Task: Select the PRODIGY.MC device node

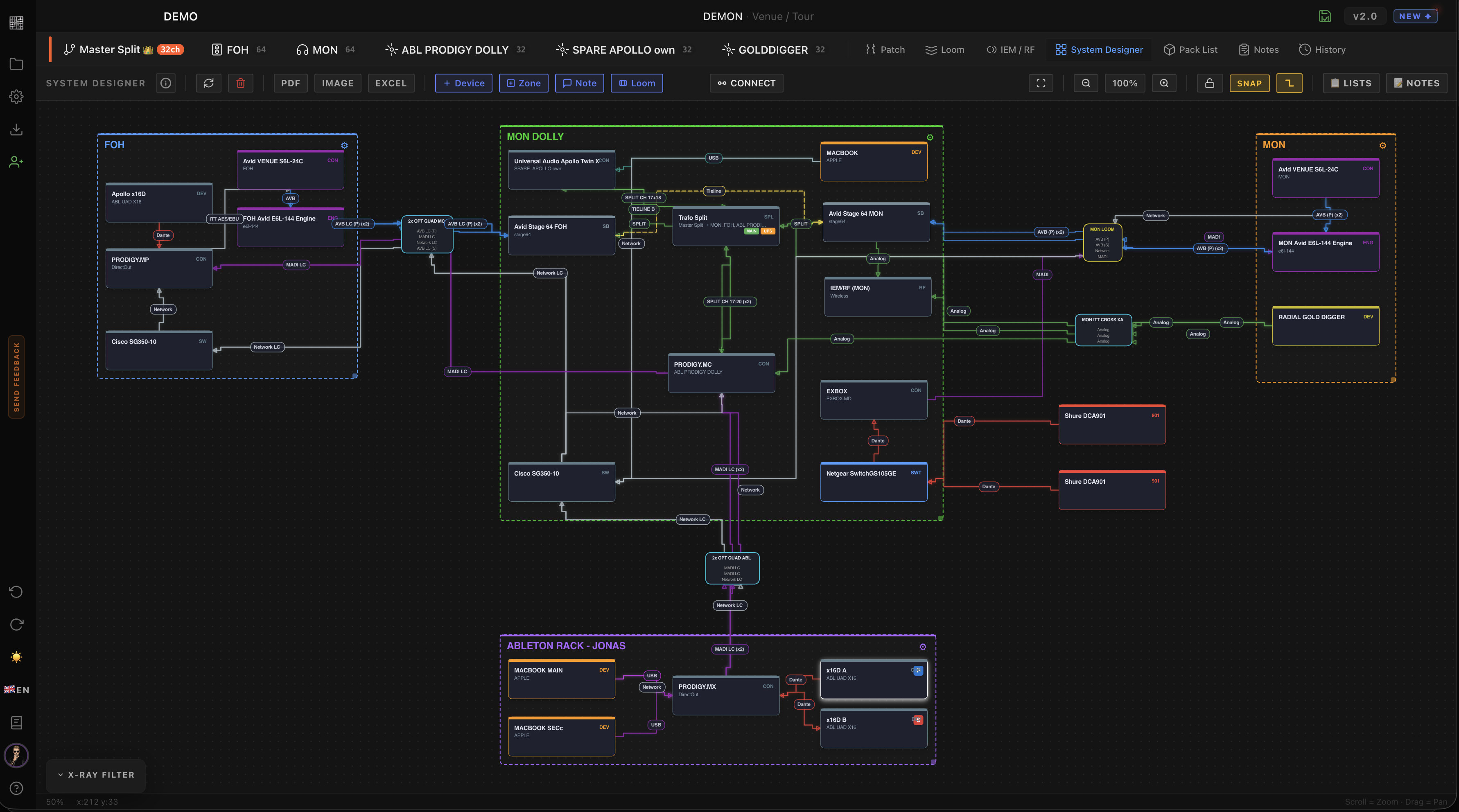Action: (721, 372)
